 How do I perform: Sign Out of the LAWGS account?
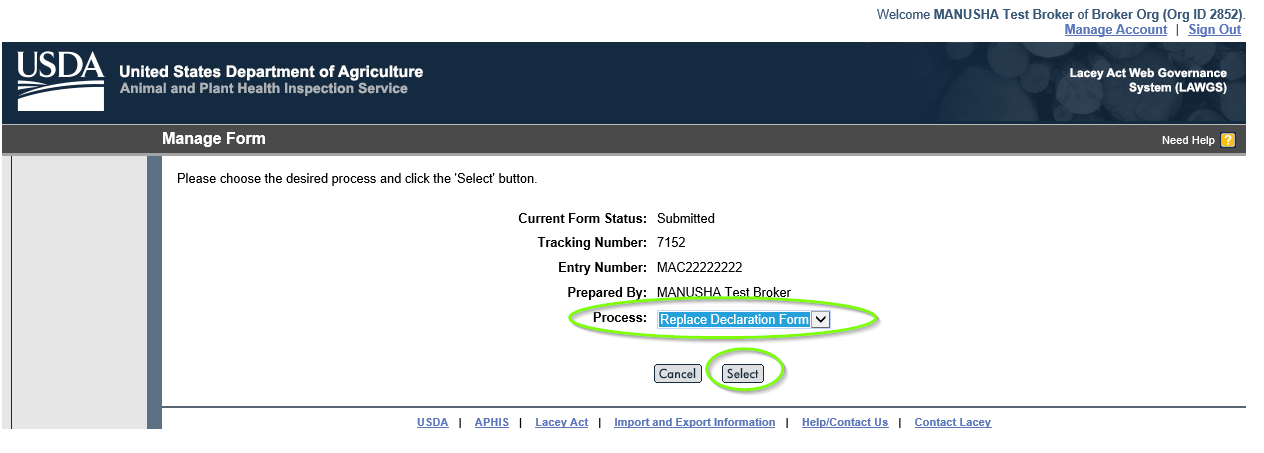click(x=1214, y=29)
